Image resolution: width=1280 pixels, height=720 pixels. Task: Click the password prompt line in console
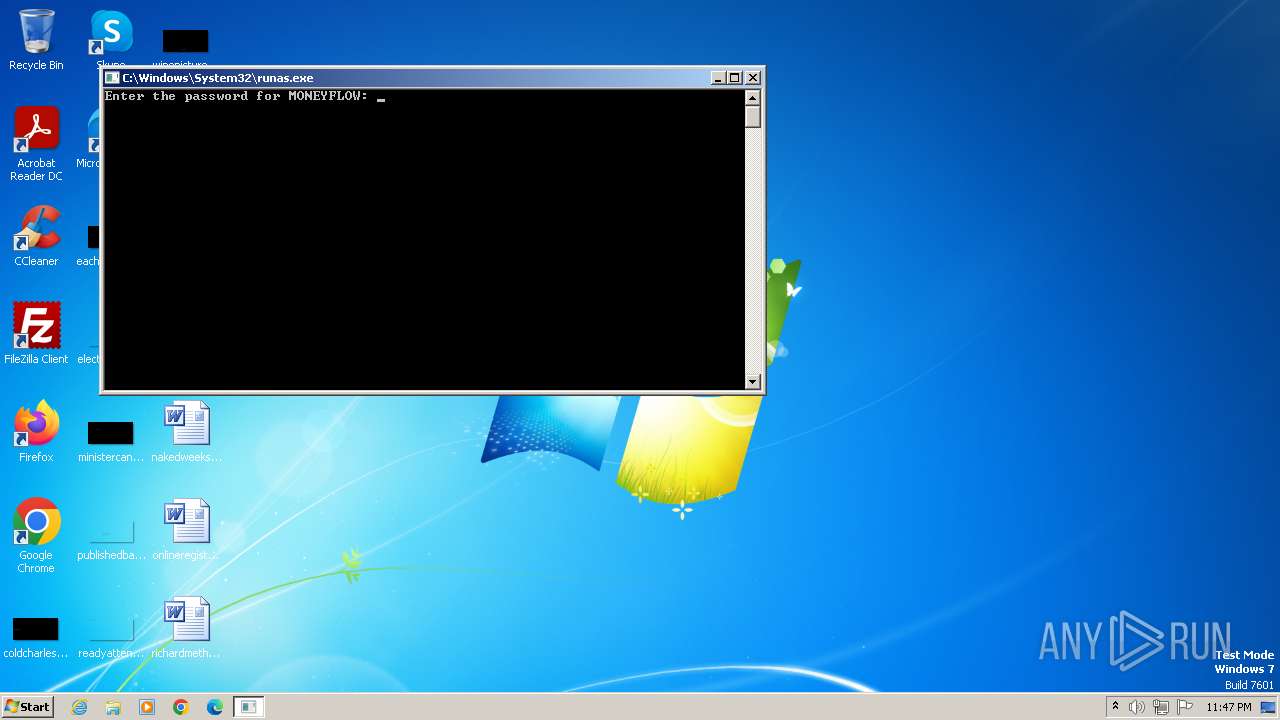click(236, 97)
